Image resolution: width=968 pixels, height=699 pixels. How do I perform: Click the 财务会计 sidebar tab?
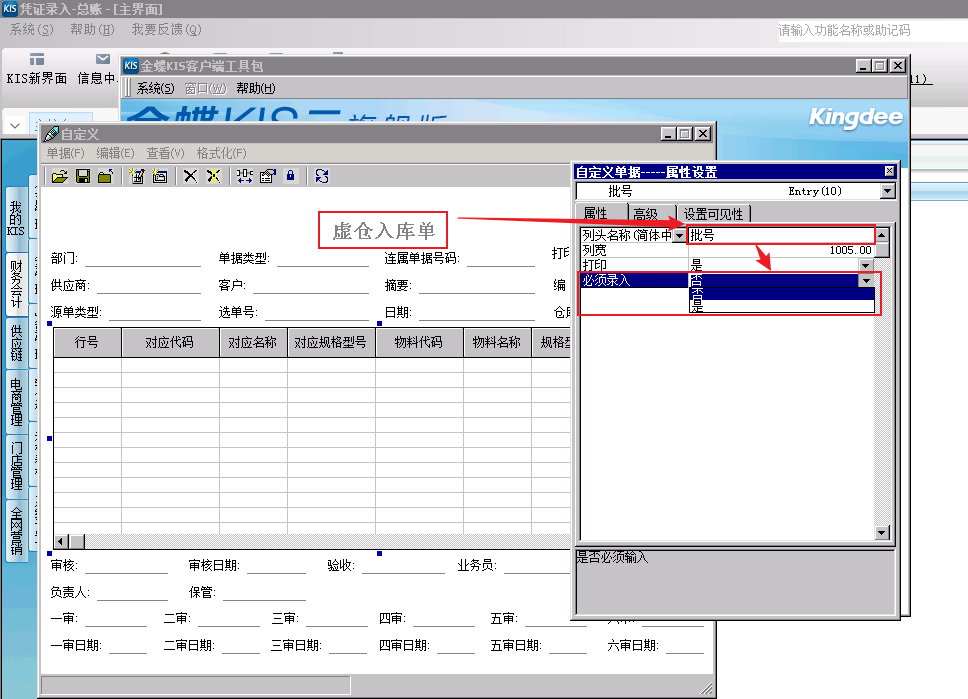16,282
